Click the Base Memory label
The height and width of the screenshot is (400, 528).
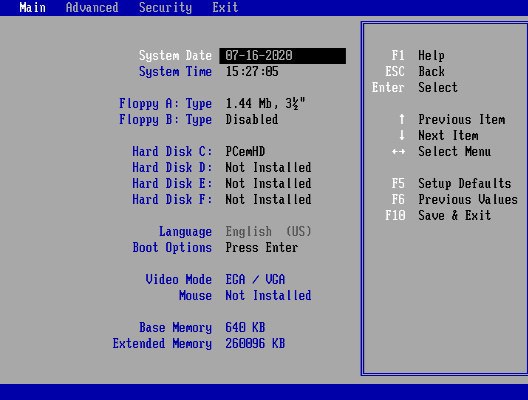[x=175, y=328]
